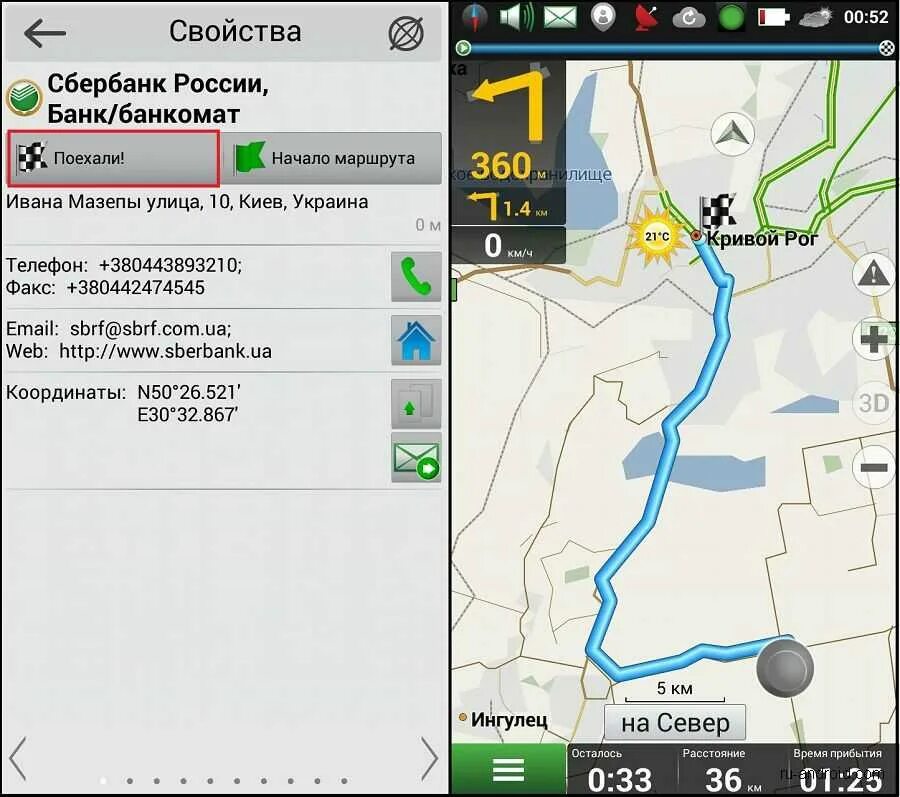Viewport: 900px width, 797px height.
Task: Toggle the green traffic indicator circle
Action: [x=731, y=18]
